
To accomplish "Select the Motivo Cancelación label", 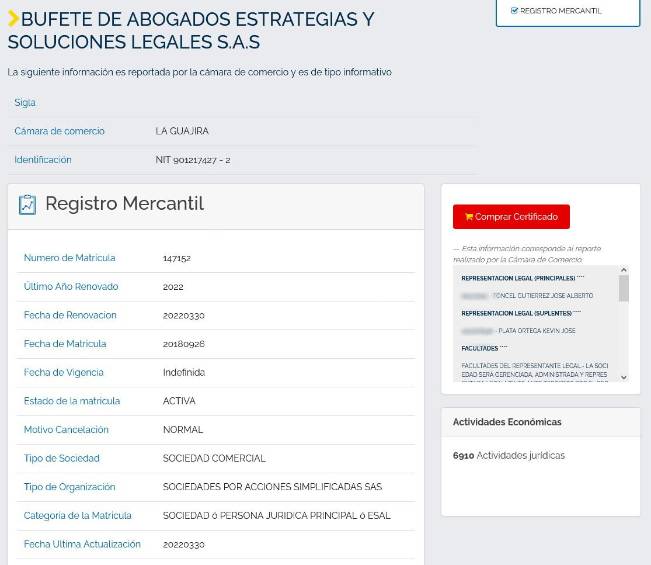I will point(66,430).
